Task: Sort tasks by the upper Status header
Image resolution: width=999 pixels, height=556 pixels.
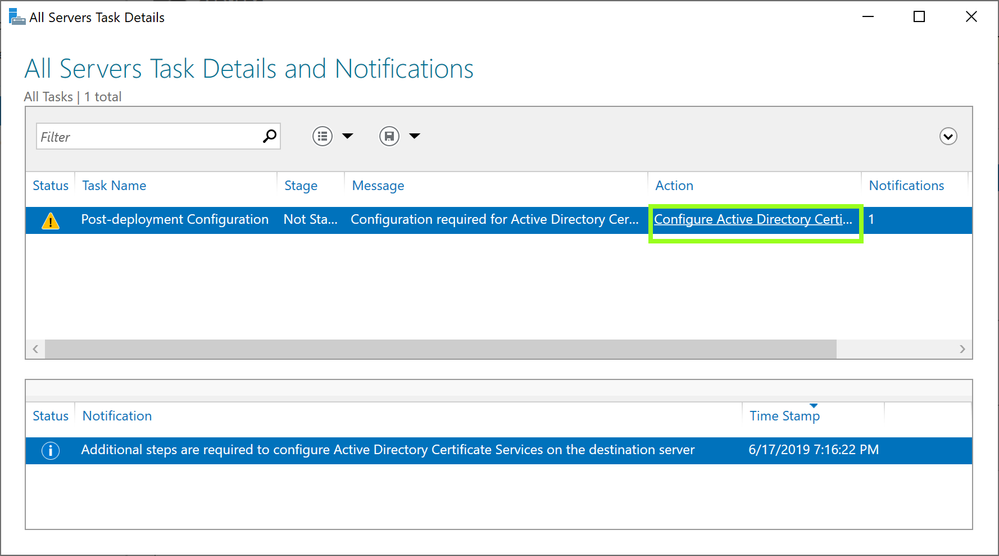Action: 50,185
